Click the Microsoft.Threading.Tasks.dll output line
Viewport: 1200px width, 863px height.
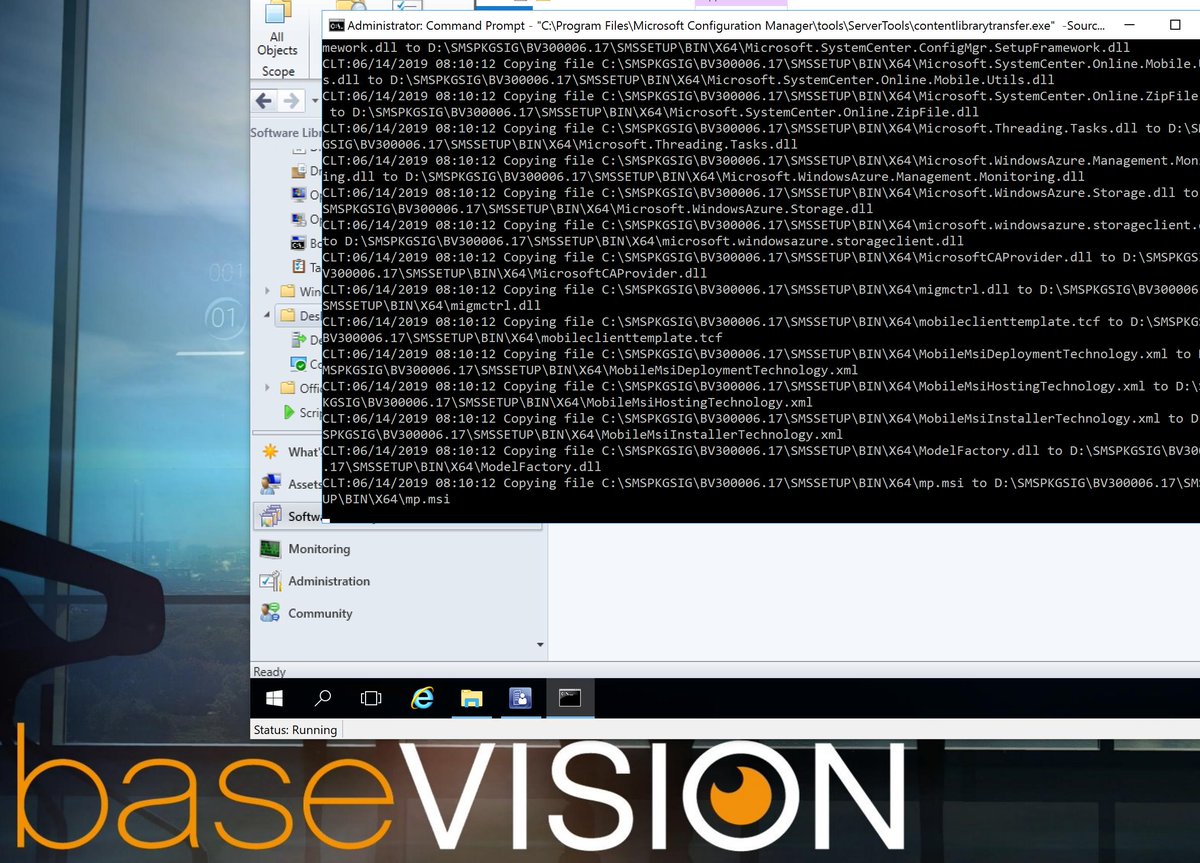pos(761,137)
